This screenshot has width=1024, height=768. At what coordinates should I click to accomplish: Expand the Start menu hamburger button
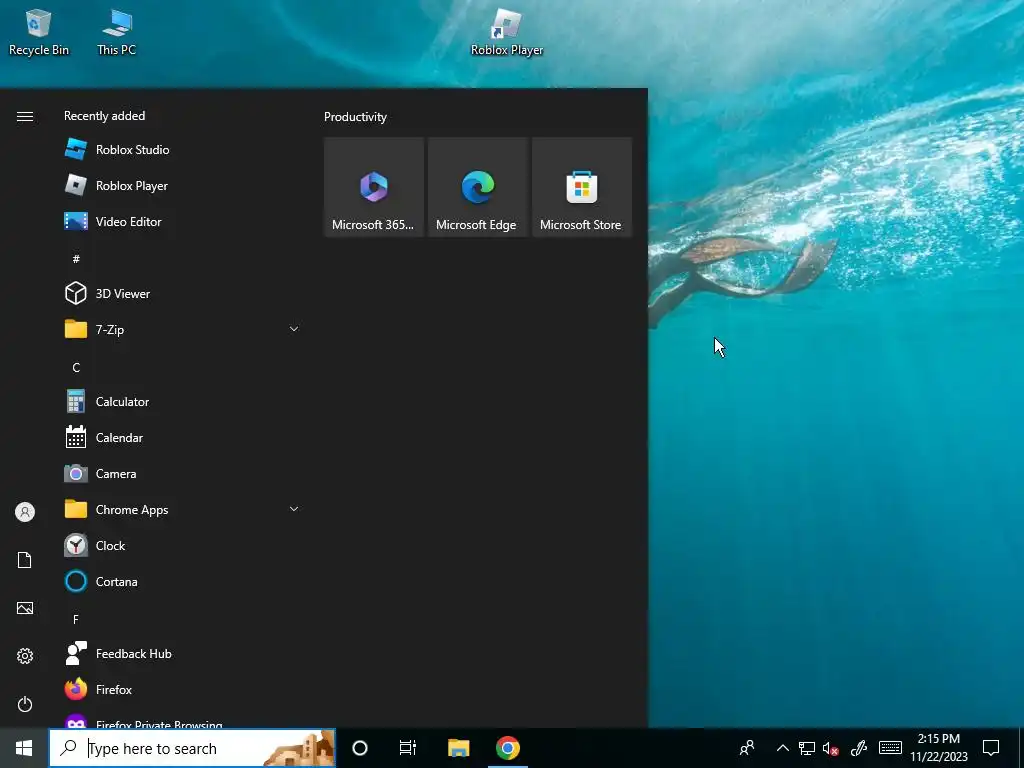[x=25, y=116]
